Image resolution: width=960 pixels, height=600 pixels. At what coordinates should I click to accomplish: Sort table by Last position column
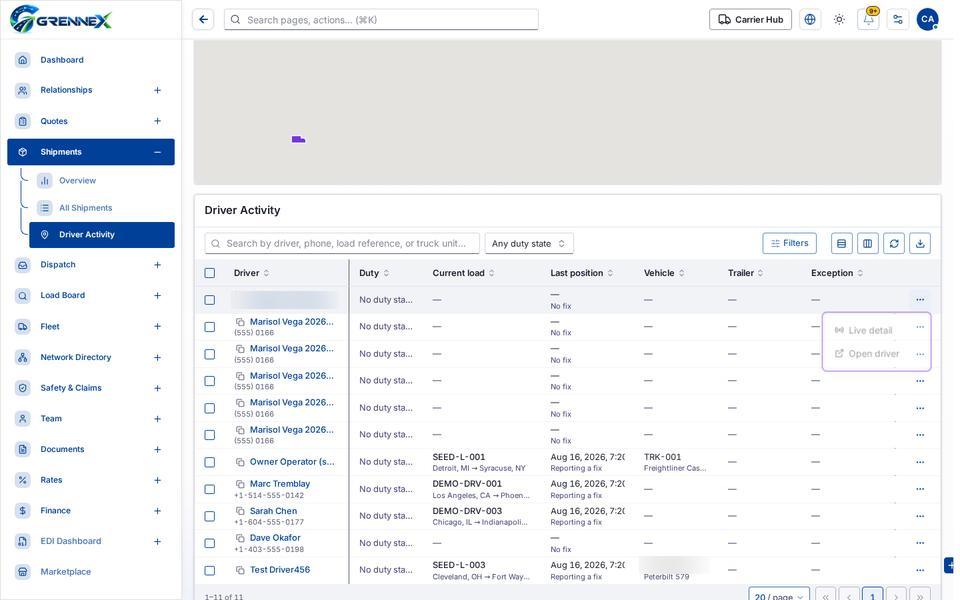click(x=582, y=273)
